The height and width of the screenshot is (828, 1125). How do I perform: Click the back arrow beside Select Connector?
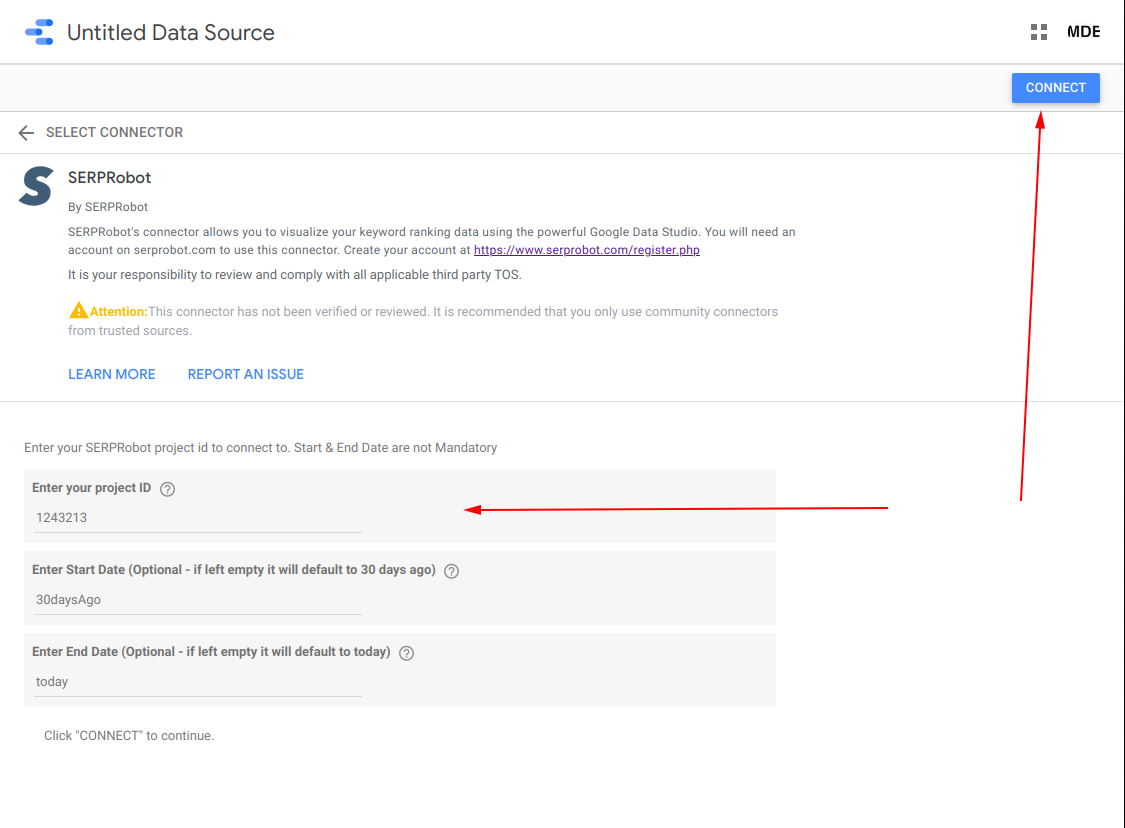tap(27, 133)
